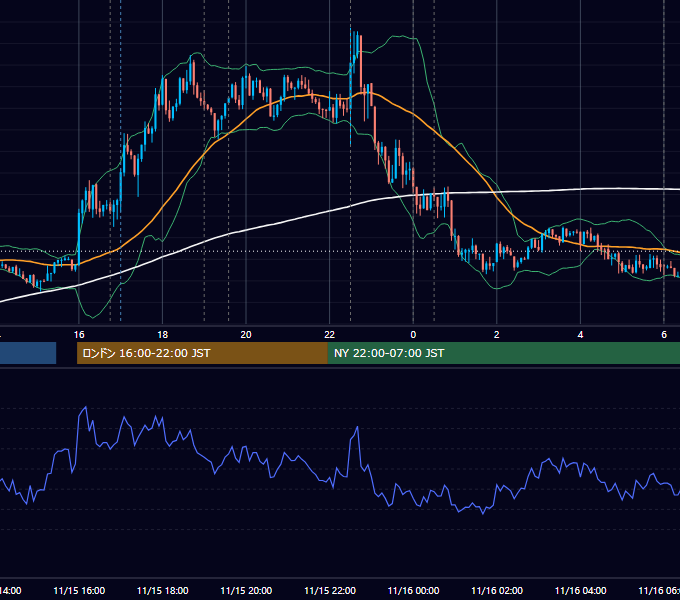Click the 4 hour label on price chart axis
Viewport: 680px width, 600px height.
(580, 334)
